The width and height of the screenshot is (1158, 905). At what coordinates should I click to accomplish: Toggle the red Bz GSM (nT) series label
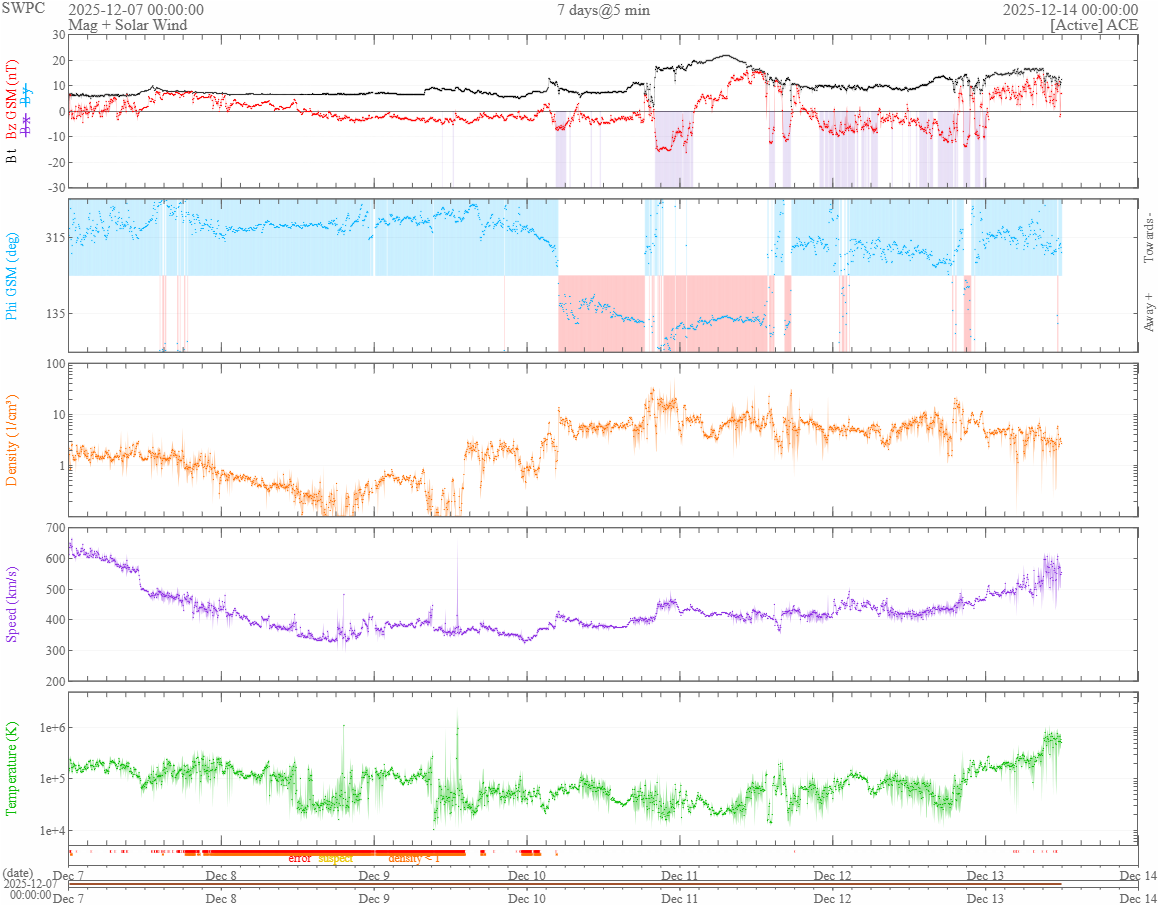coord(11,101)
